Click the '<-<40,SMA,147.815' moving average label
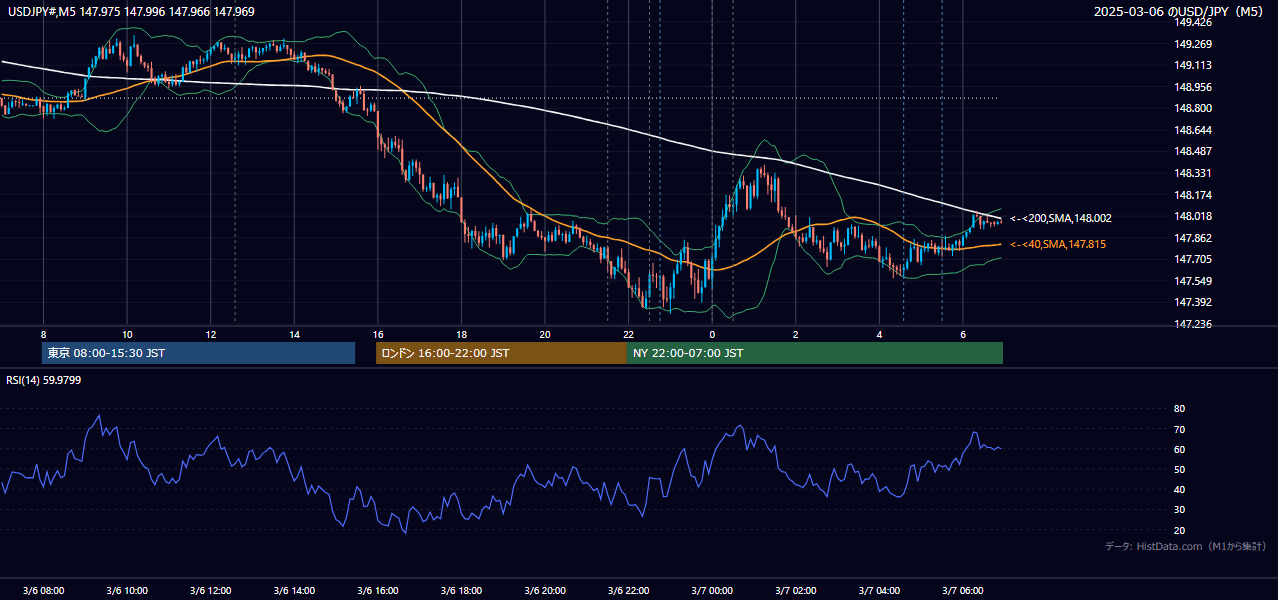Viewport: 1278px width, 600px height. coord(1058,244)
